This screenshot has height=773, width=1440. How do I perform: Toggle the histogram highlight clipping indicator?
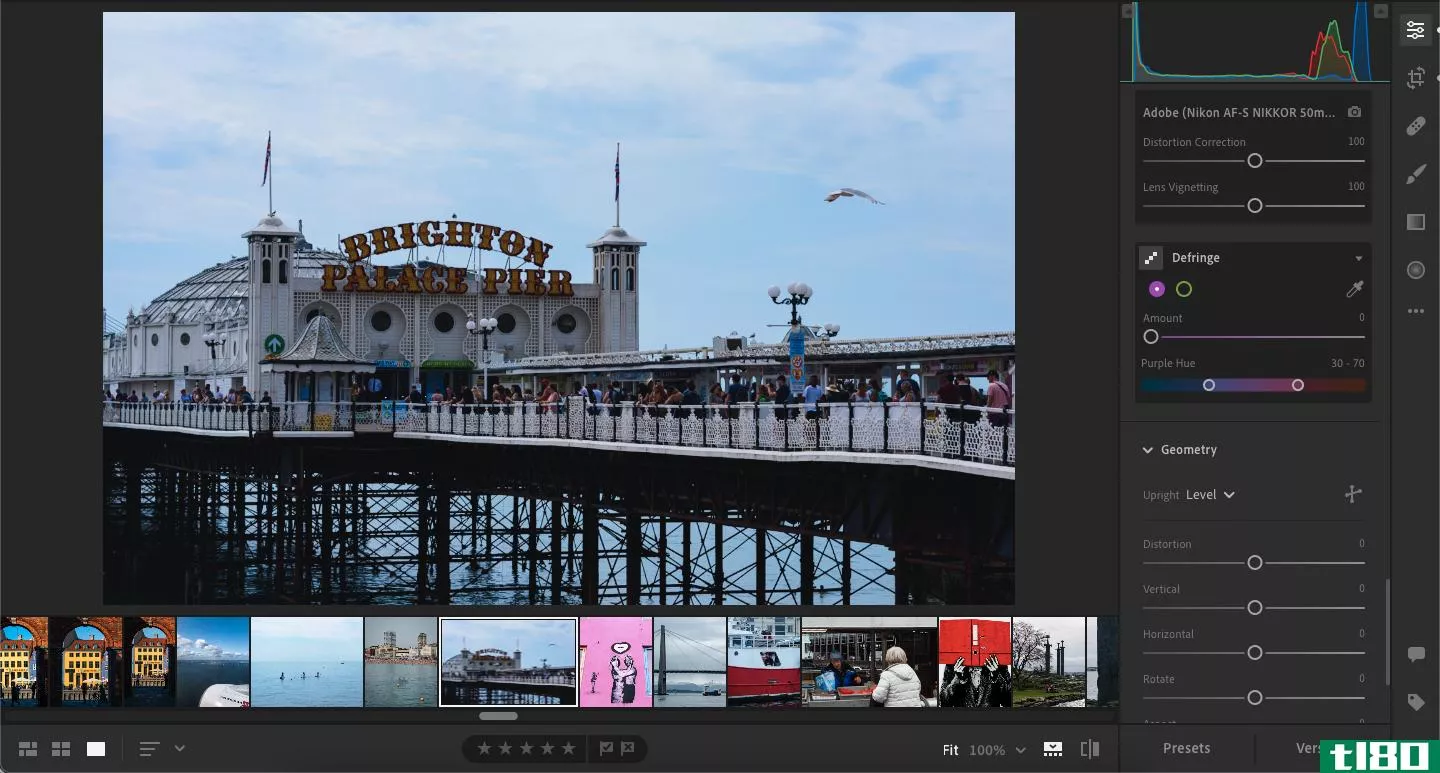tap(1382, 11)
